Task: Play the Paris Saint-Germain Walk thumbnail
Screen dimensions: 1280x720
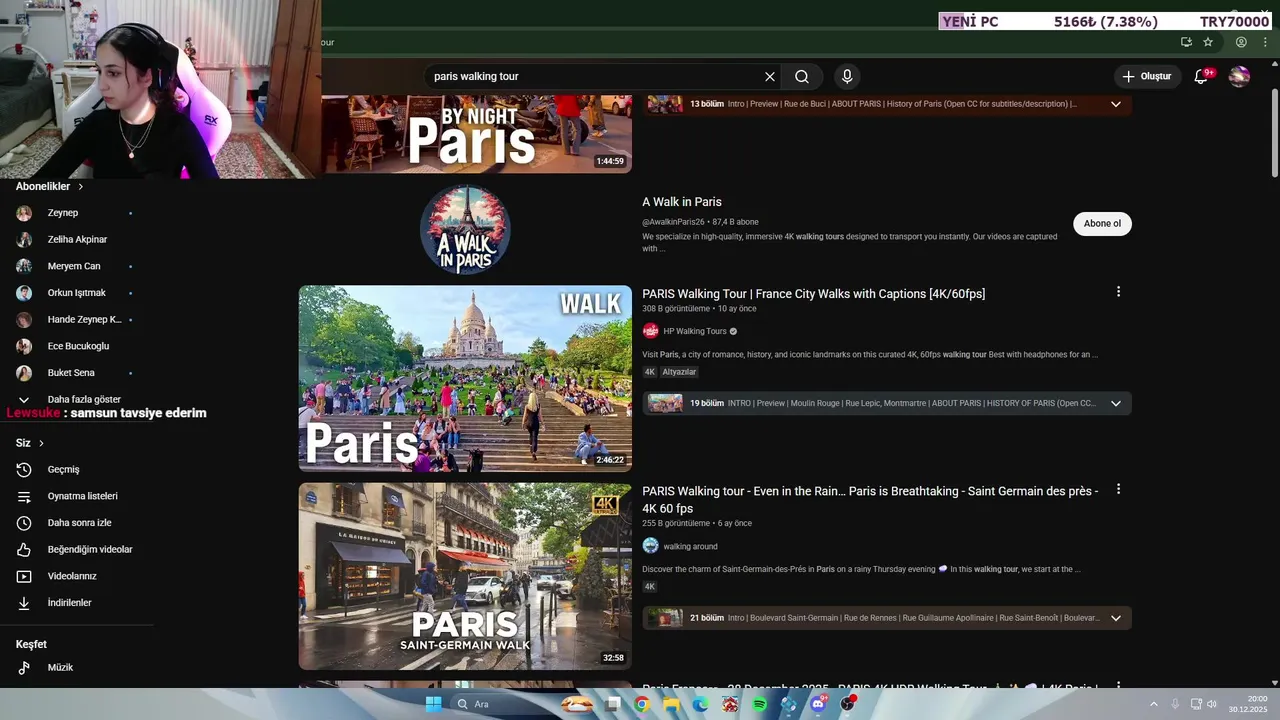Action: tap(465, 576)
